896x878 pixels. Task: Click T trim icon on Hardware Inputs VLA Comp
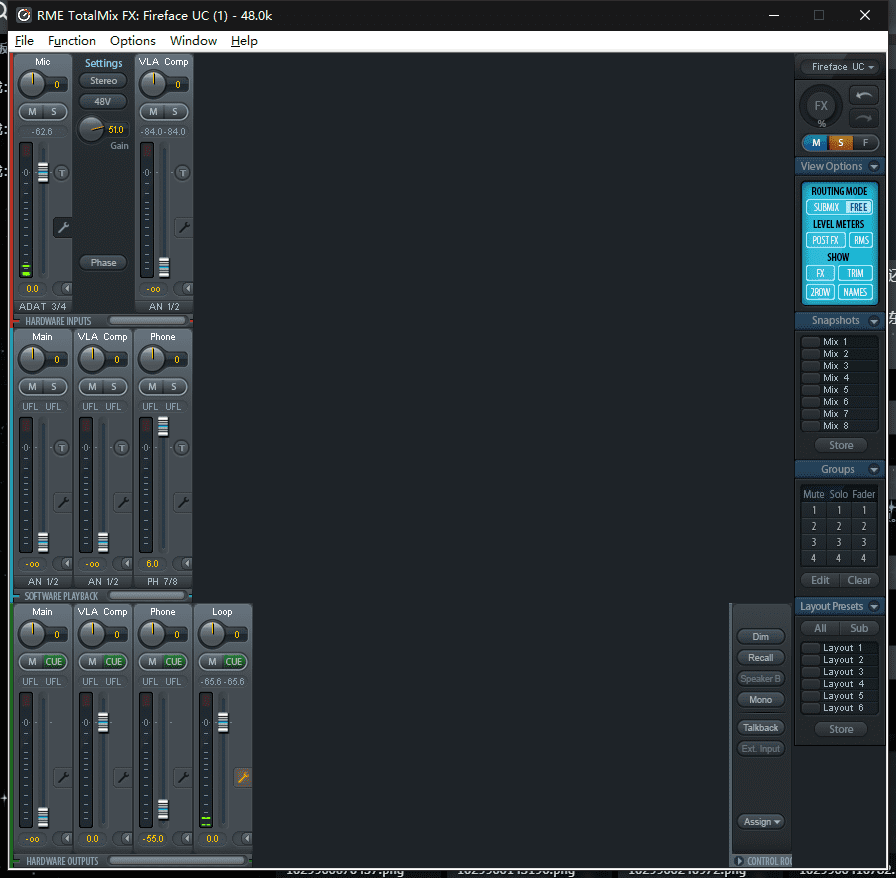click(182, 173)
